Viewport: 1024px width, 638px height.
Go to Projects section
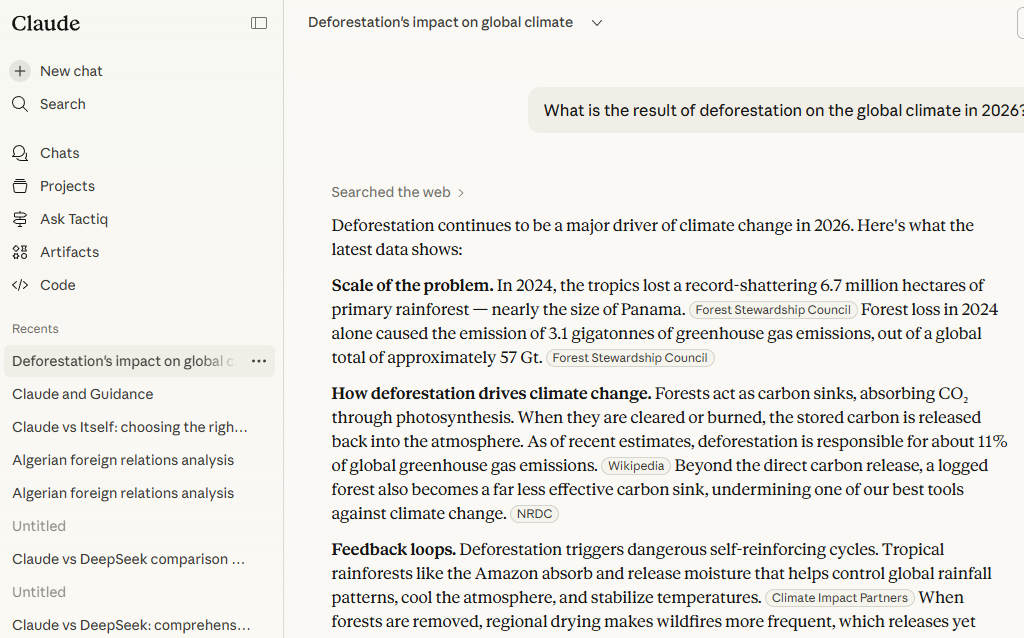(67, 186)
